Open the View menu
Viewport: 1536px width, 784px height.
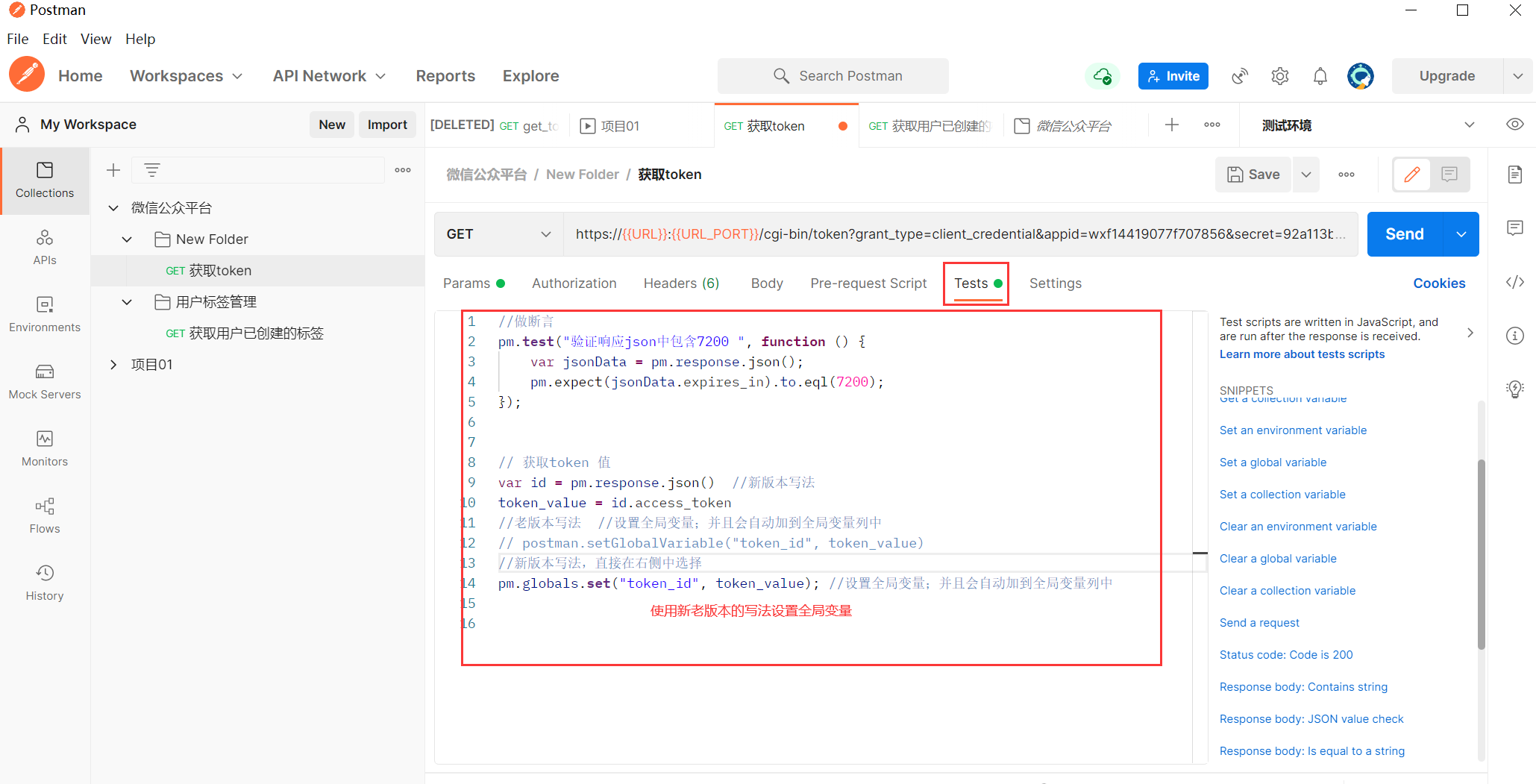(x=96, y=39)
